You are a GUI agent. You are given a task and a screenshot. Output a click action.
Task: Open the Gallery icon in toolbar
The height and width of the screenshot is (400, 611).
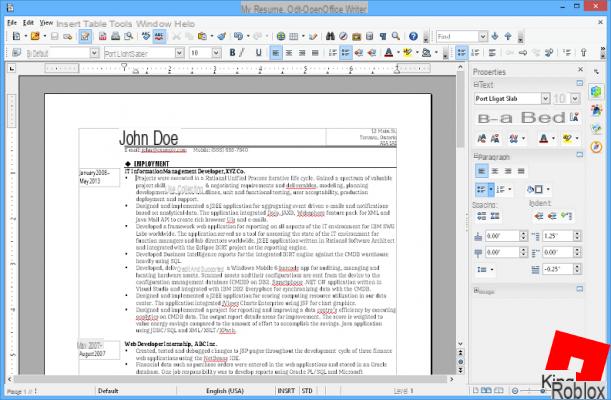pos(356,36)
